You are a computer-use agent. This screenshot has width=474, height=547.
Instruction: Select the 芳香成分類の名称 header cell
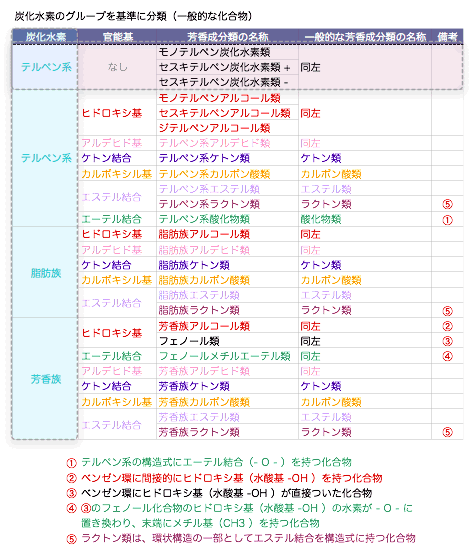pos(227,36)
